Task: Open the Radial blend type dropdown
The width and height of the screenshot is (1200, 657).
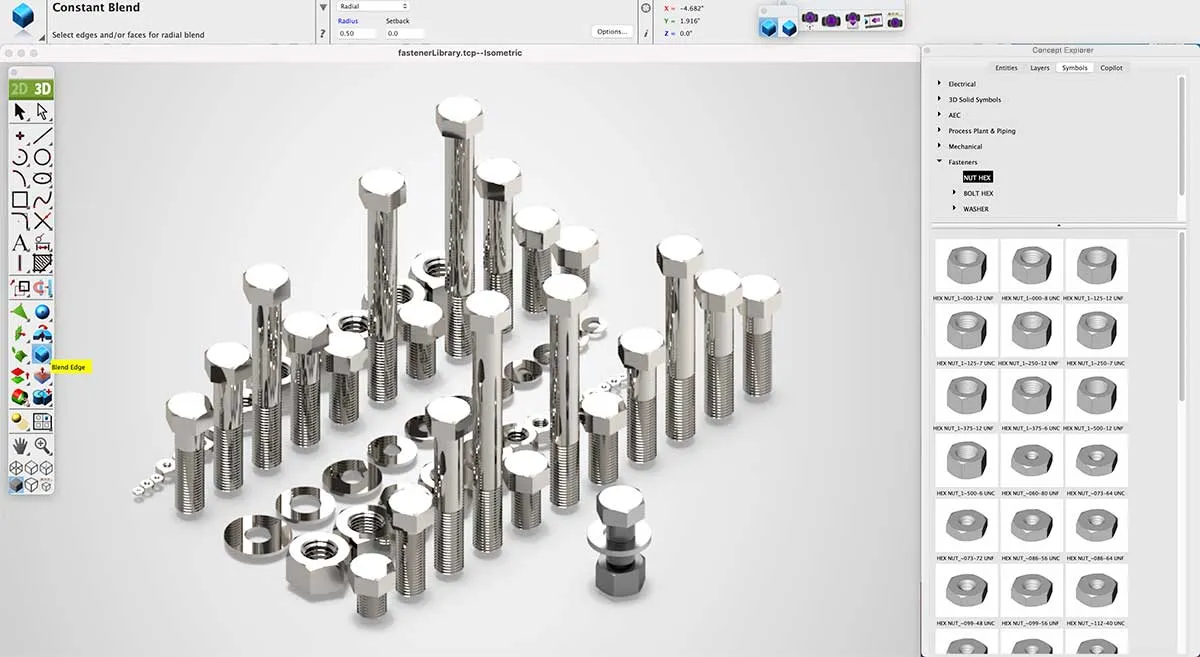Action: (375, 5)
